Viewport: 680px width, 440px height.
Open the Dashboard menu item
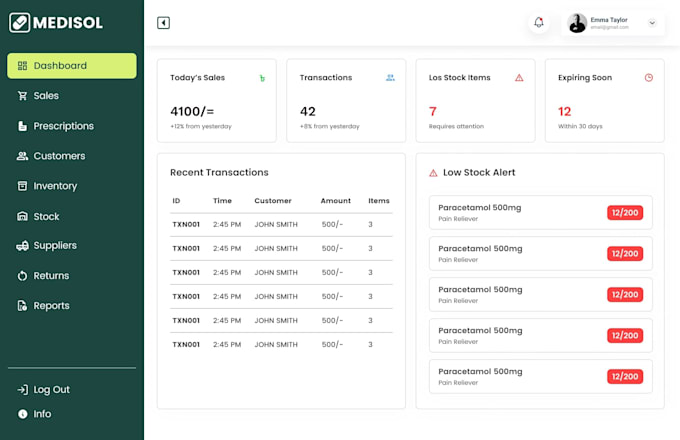72,66
